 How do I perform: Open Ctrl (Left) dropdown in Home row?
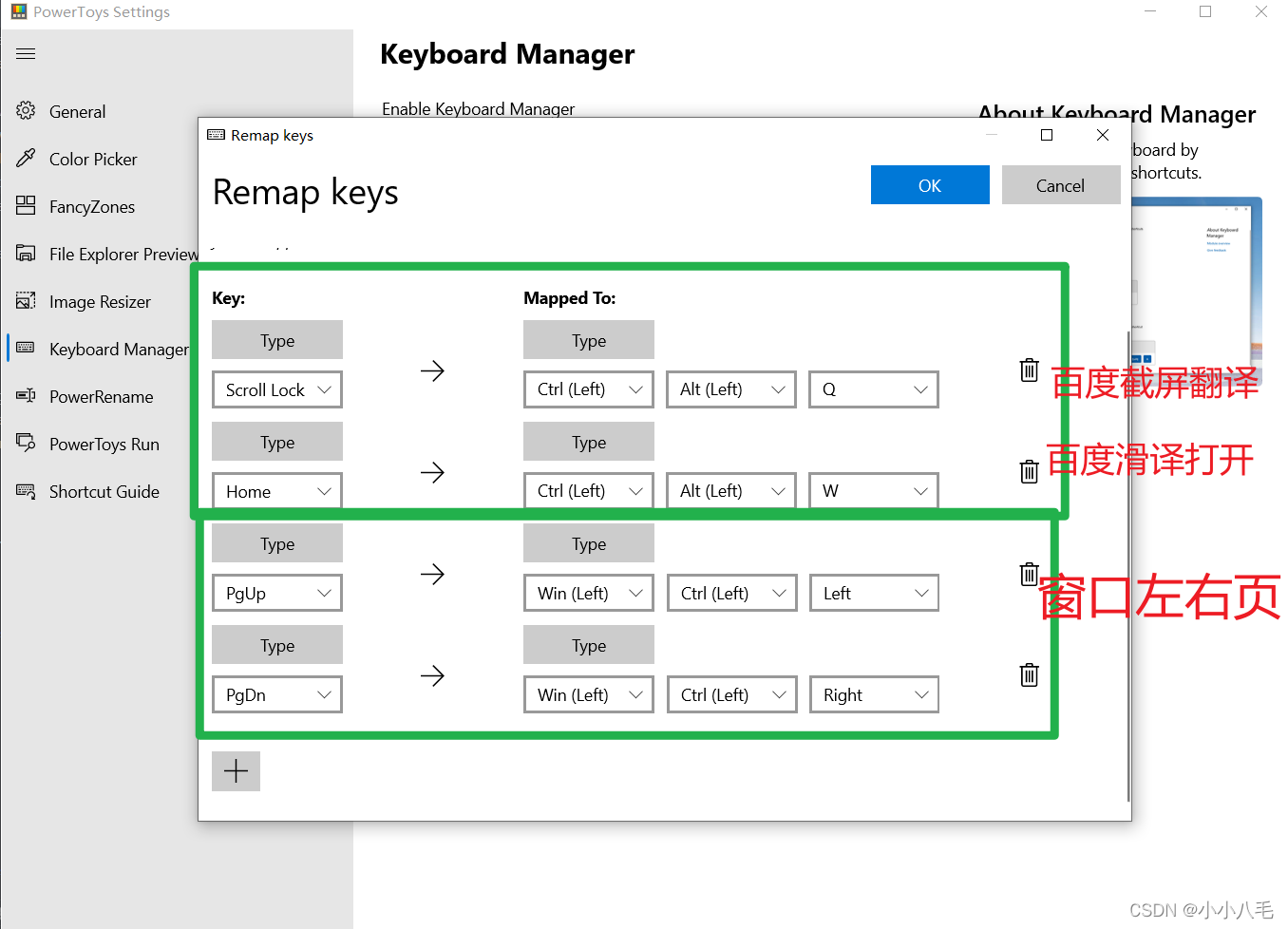click(589, 491)
